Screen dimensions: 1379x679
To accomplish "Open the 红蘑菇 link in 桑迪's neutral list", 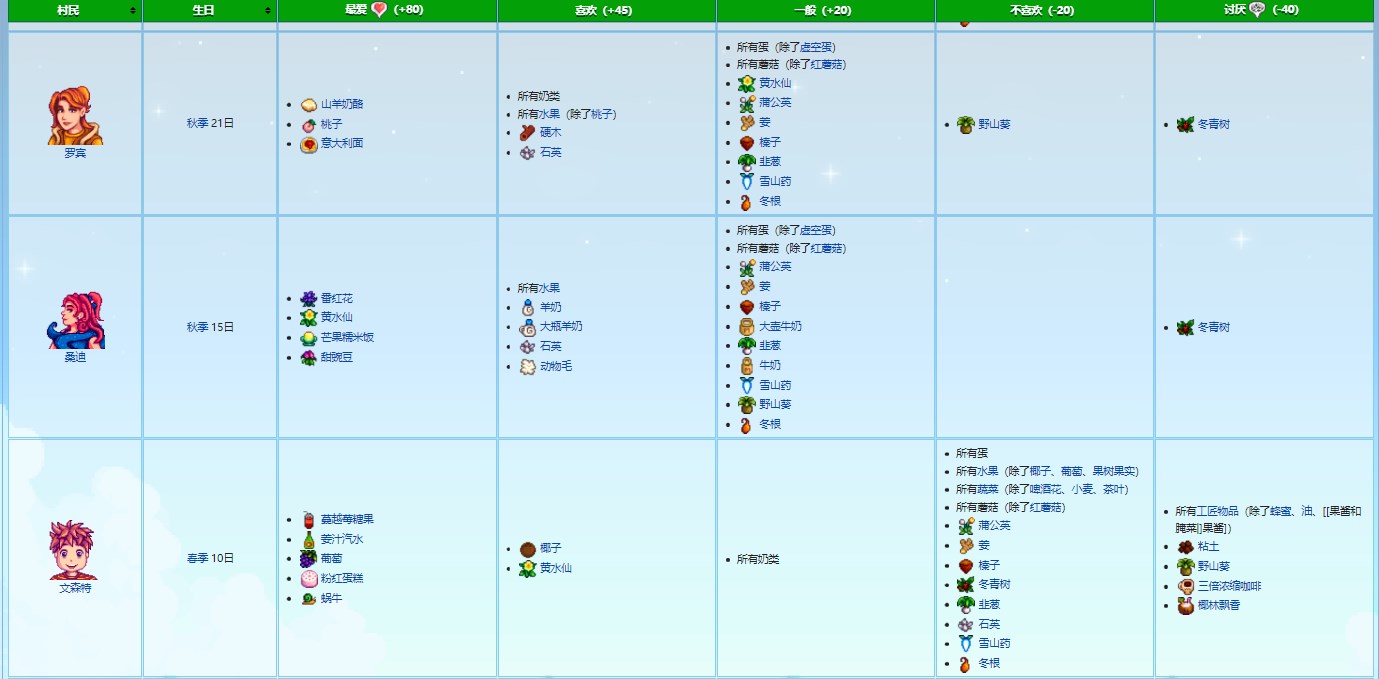I will [x=828, y=248].
